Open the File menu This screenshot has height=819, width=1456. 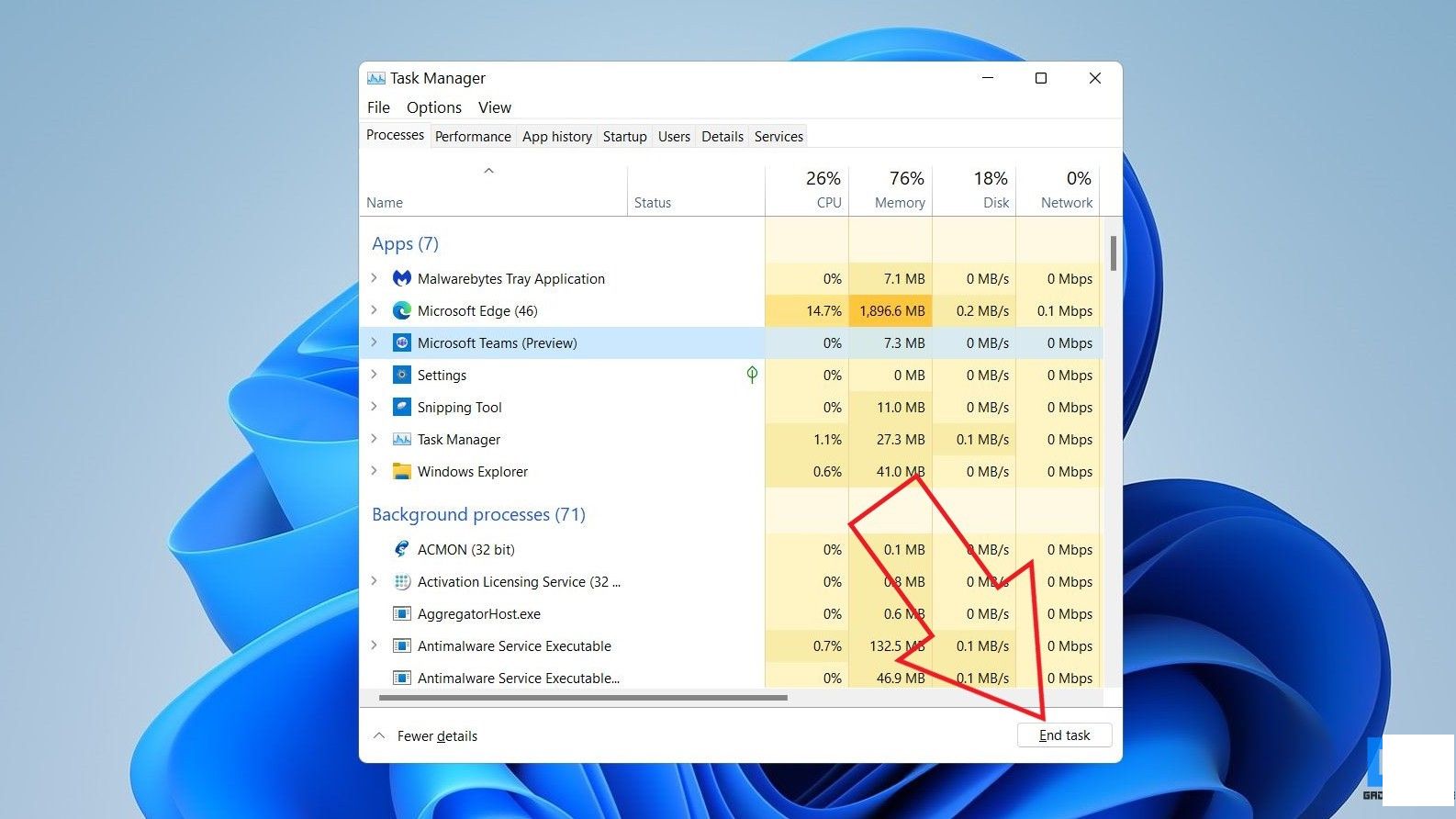tap(378, 107)
